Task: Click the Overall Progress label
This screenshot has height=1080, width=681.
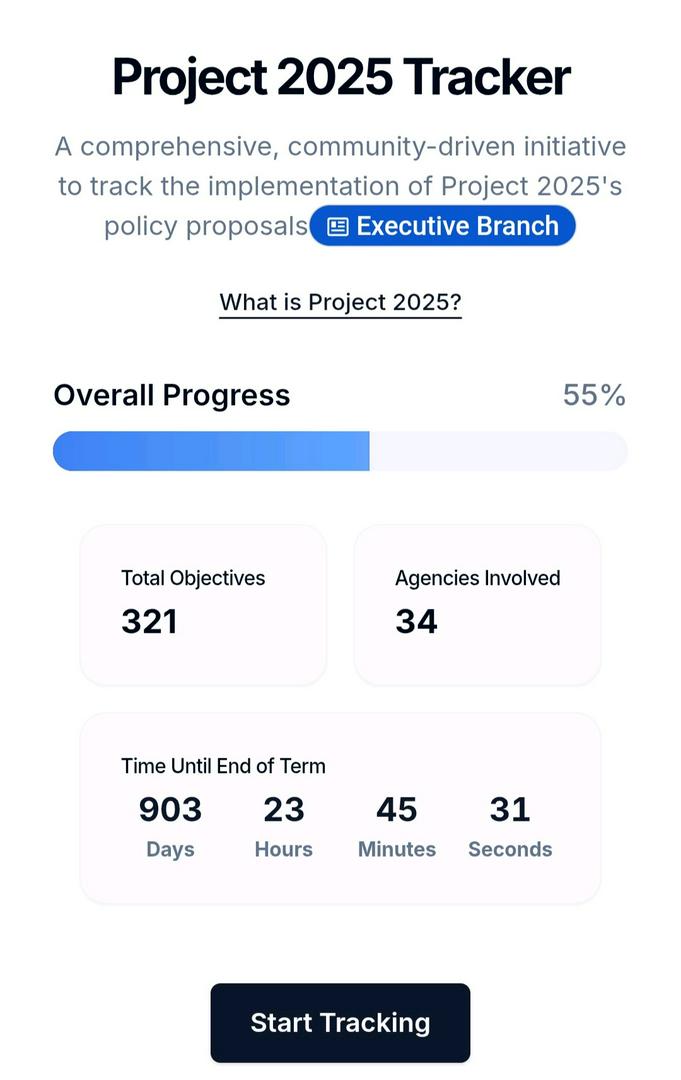Action: (x=172, y=395)
